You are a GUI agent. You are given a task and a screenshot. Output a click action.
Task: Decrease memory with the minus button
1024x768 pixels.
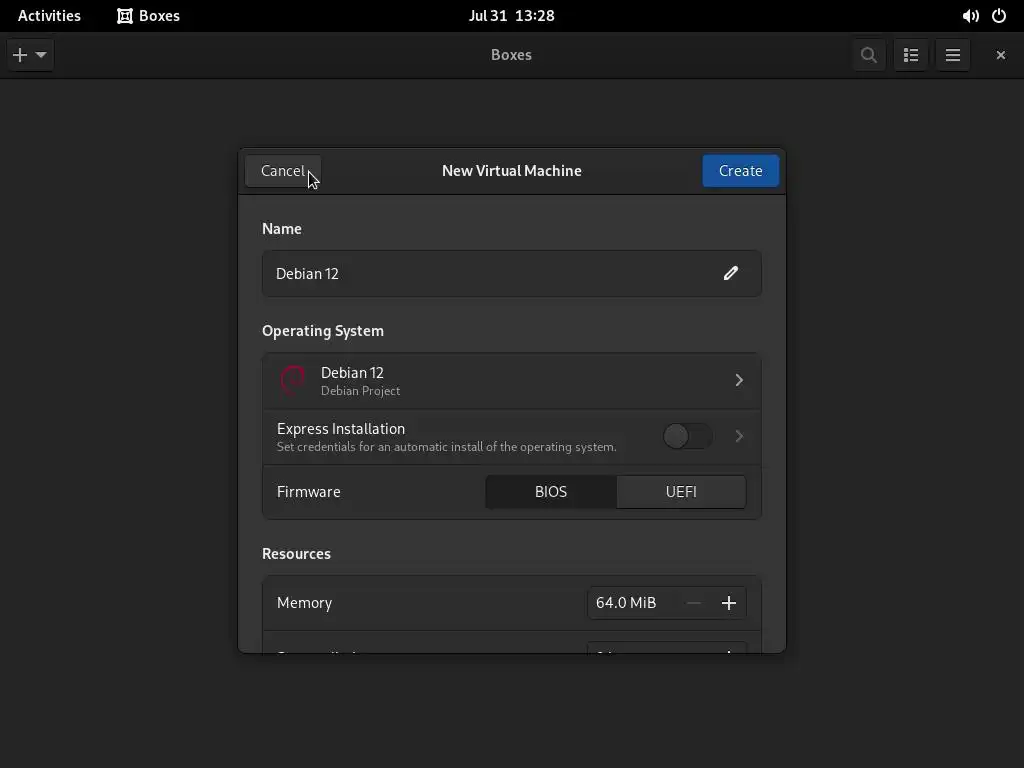point(694,603)
